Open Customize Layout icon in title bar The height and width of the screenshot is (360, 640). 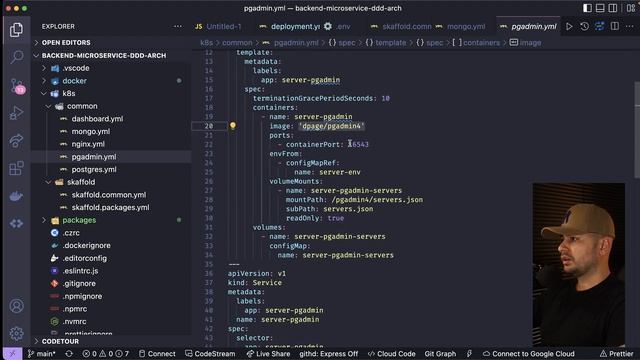(x=631, y=8)
